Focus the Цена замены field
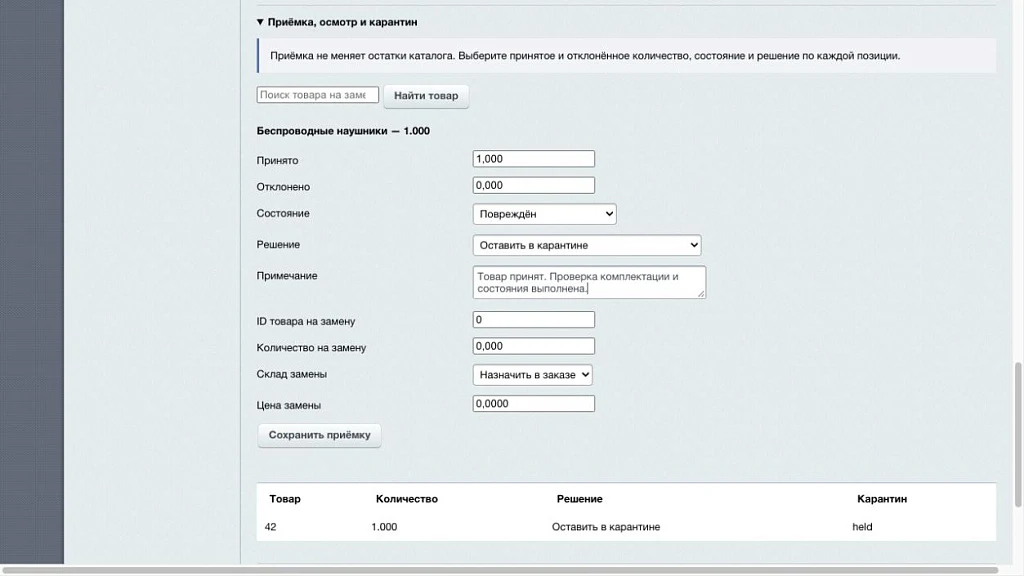Viewport: 1024px width, 576px height. [x=534, y=404]
